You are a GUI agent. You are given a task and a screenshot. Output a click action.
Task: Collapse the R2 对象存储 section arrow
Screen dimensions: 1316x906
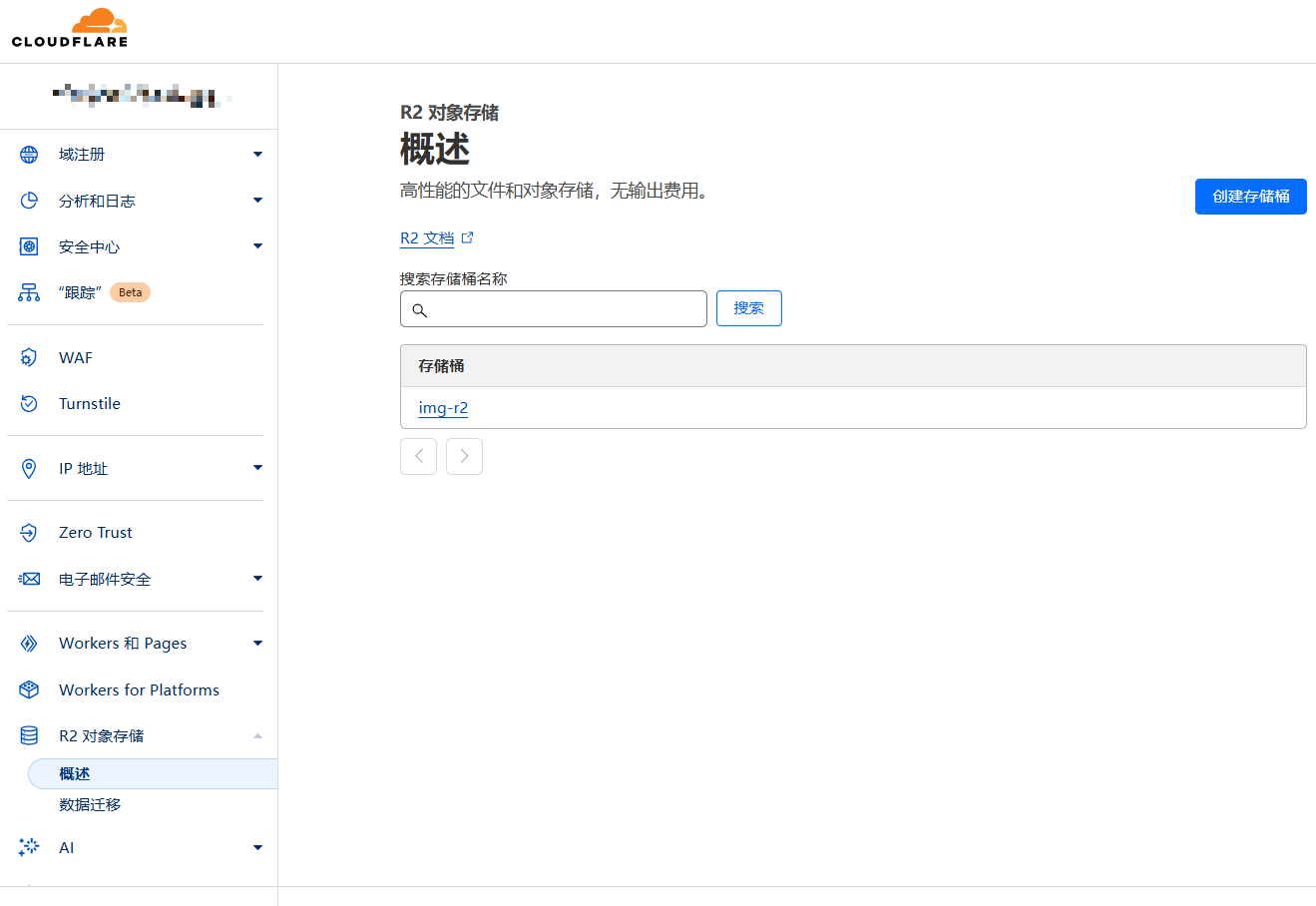(257, 735)
